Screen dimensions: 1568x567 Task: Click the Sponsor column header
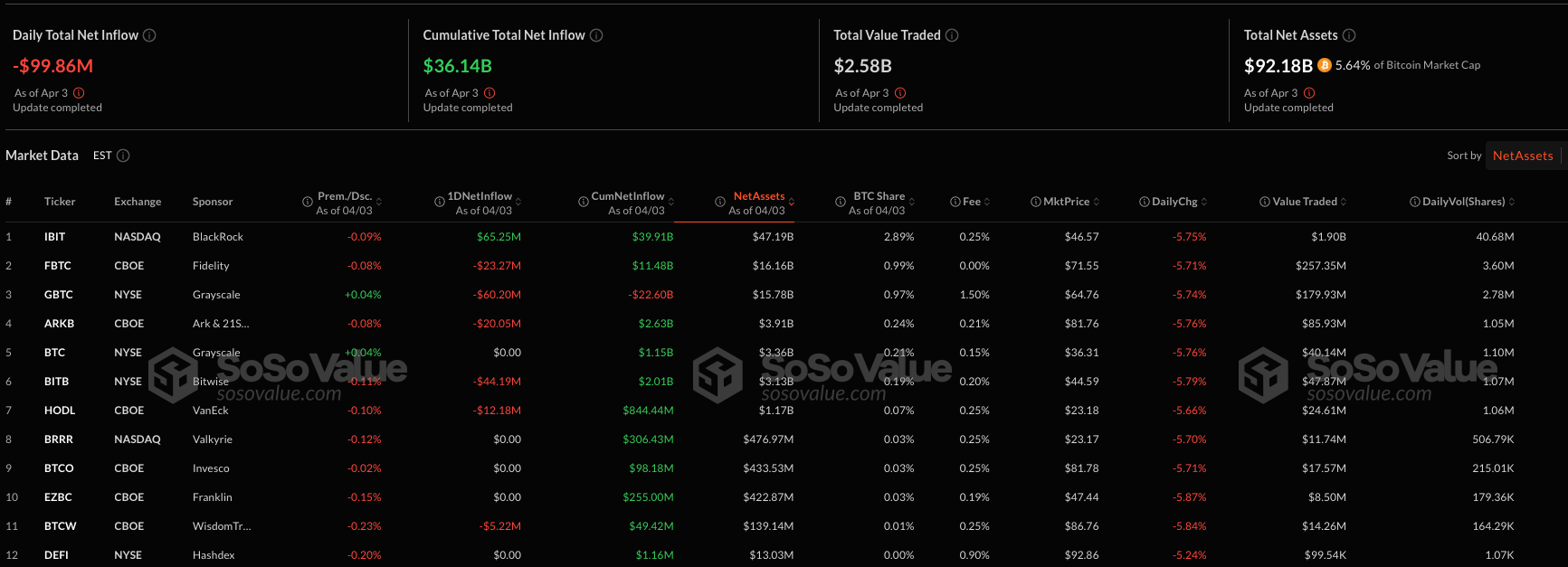[x=213, y=202]
